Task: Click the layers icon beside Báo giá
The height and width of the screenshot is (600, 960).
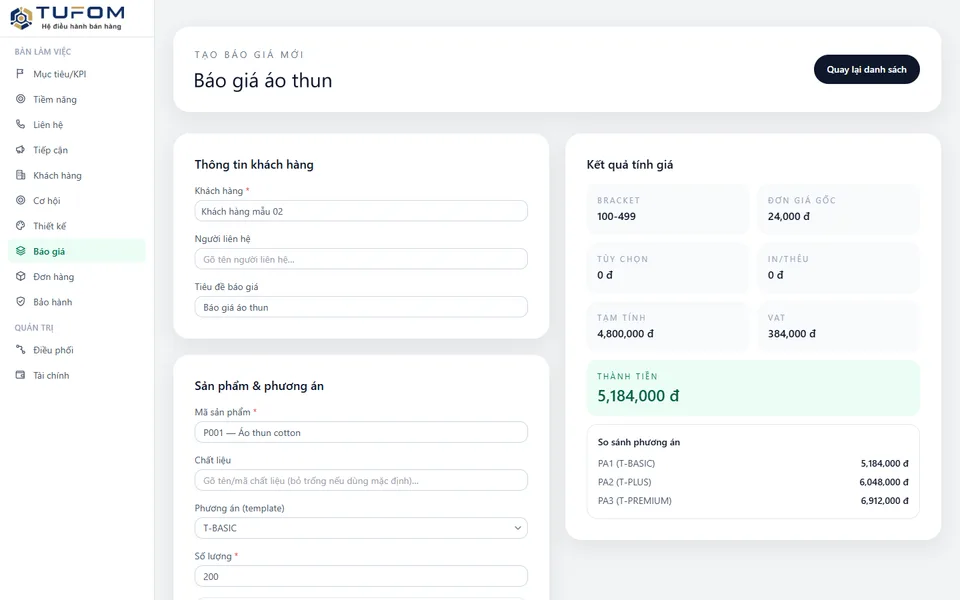Action: pyautogui.click(x=20, y=251)
